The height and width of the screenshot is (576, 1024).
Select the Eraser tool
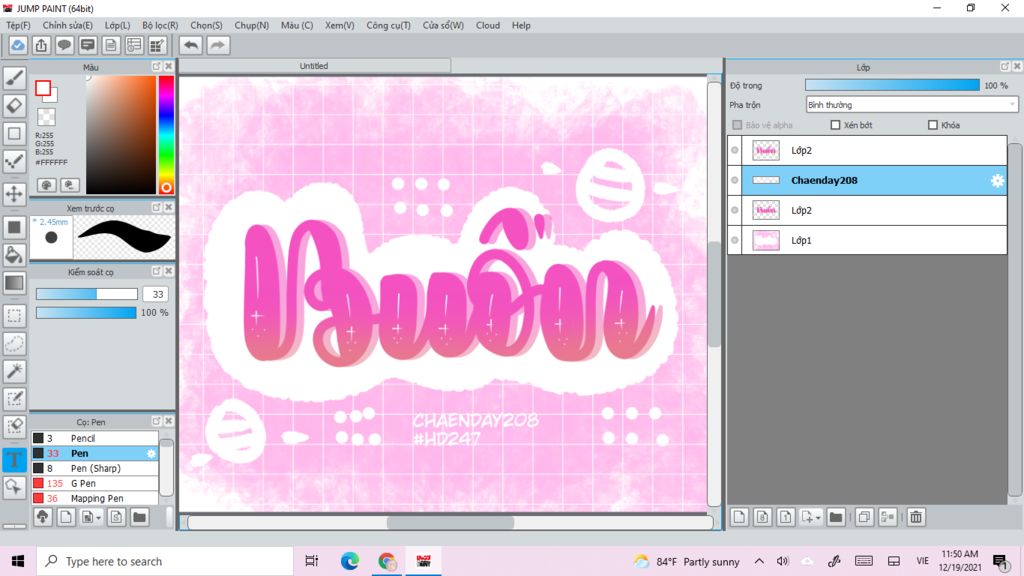(14, 105)
